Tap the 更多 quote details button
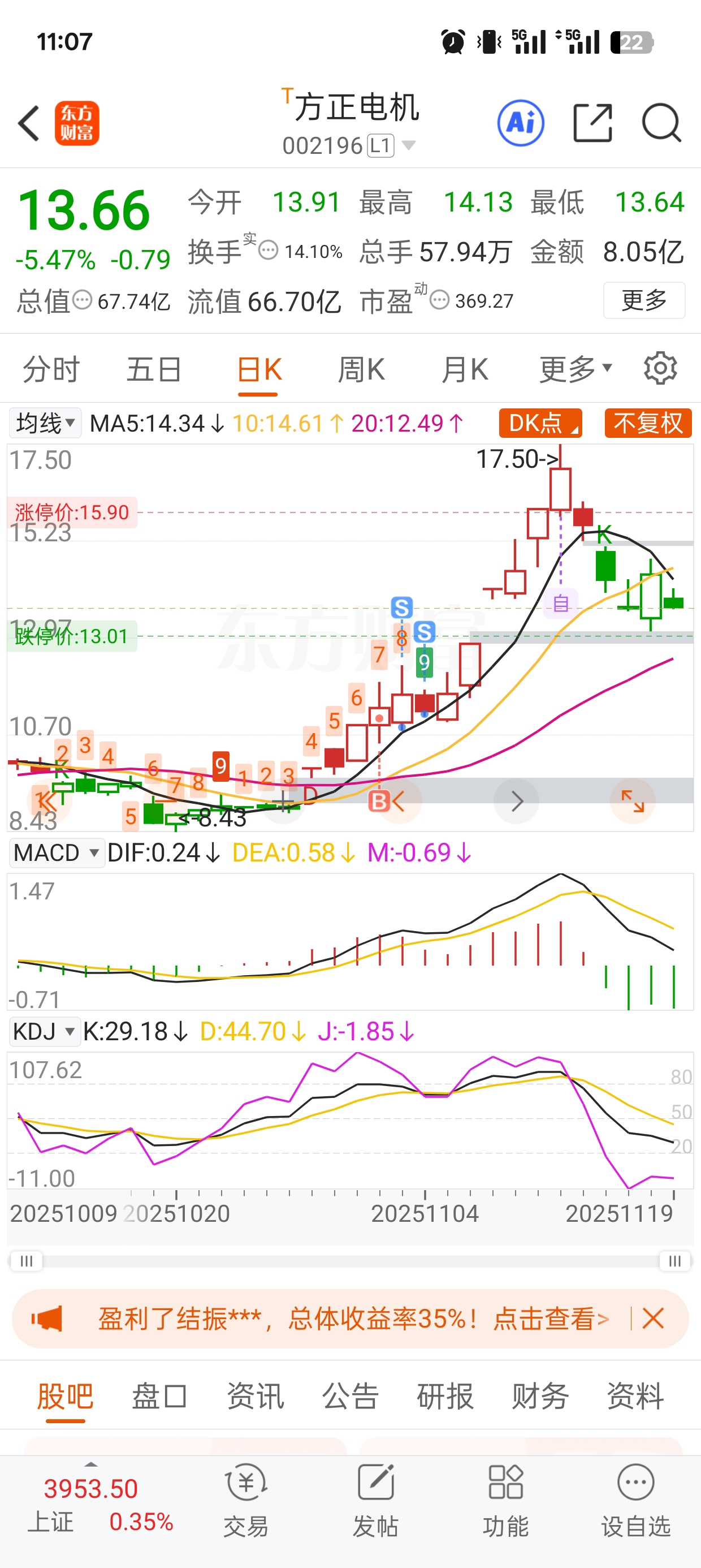 [x=644, y=300]
